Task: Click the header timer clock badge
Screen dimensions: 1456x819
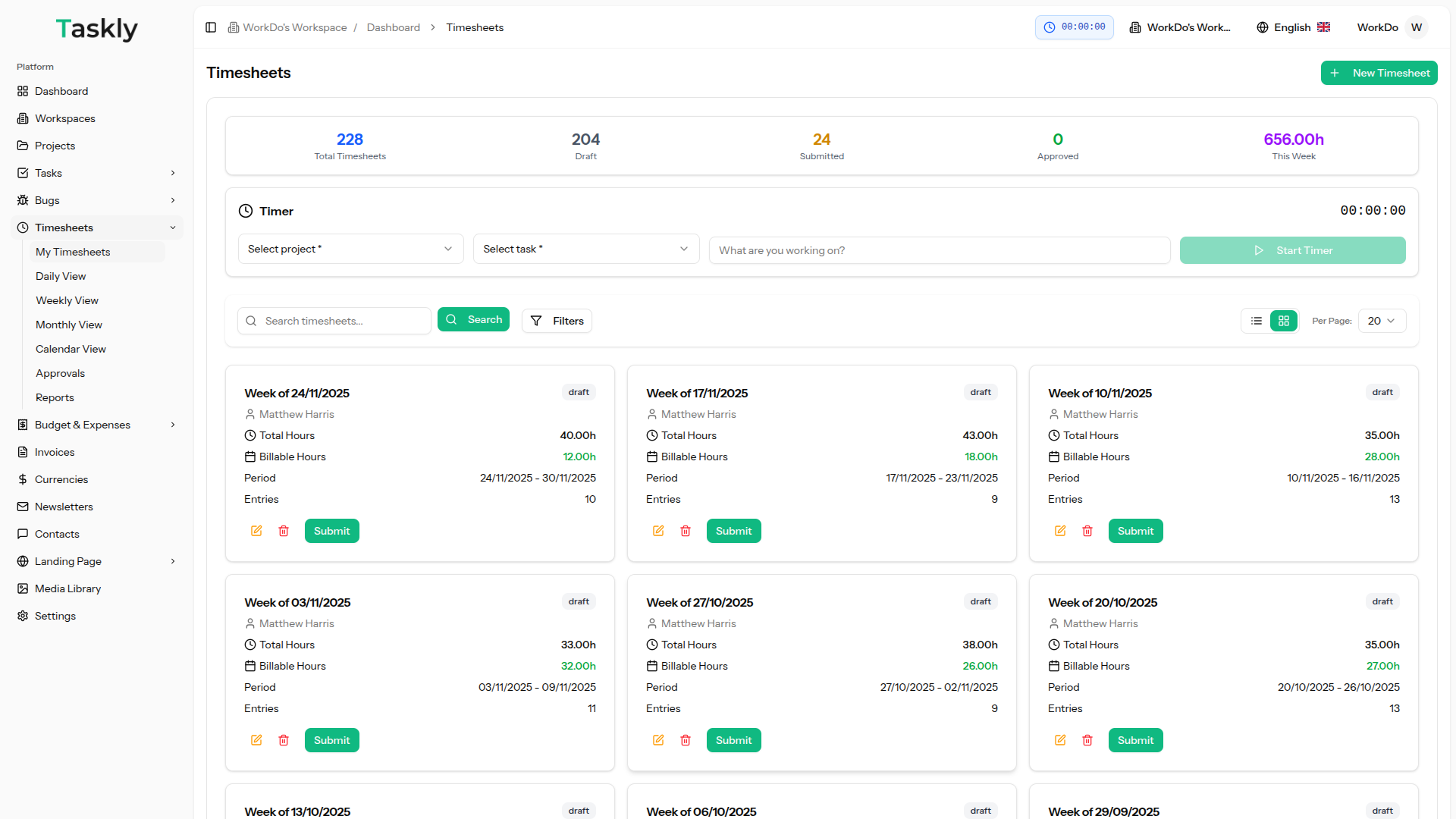Action: (x=1074, y=27)
